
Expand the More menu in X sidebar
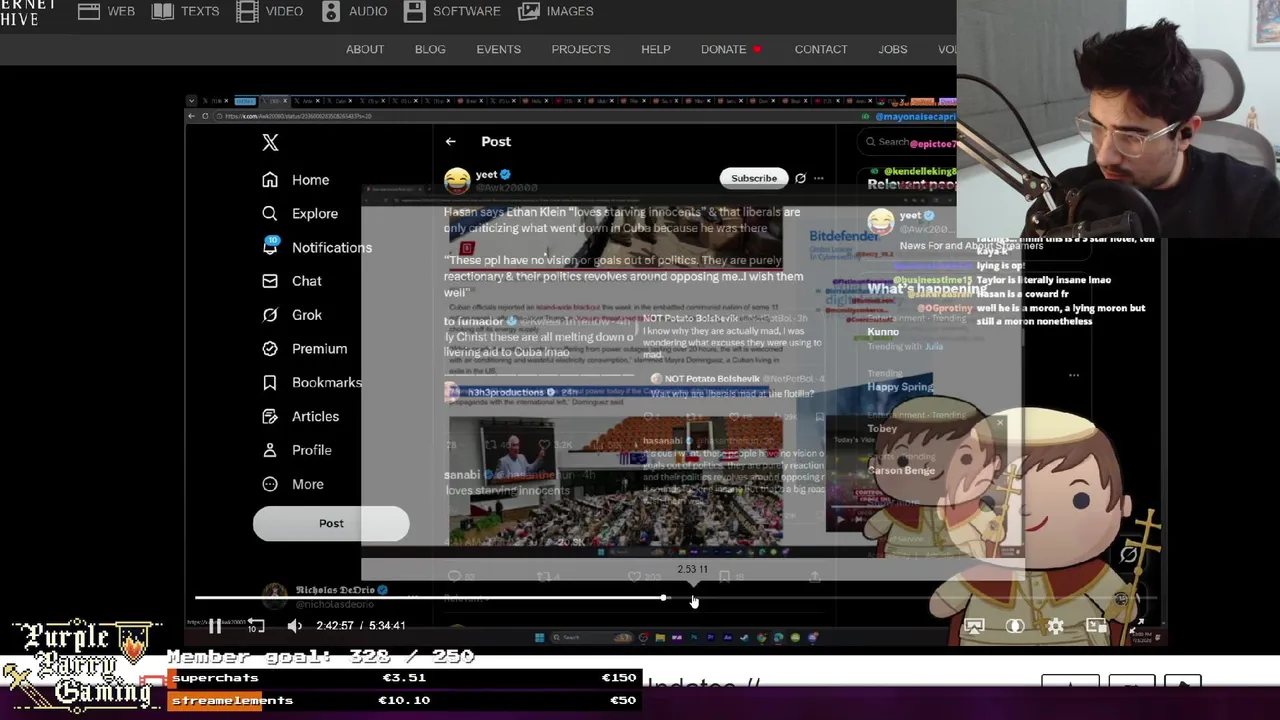pyautogui.click(x=293, y=484)
